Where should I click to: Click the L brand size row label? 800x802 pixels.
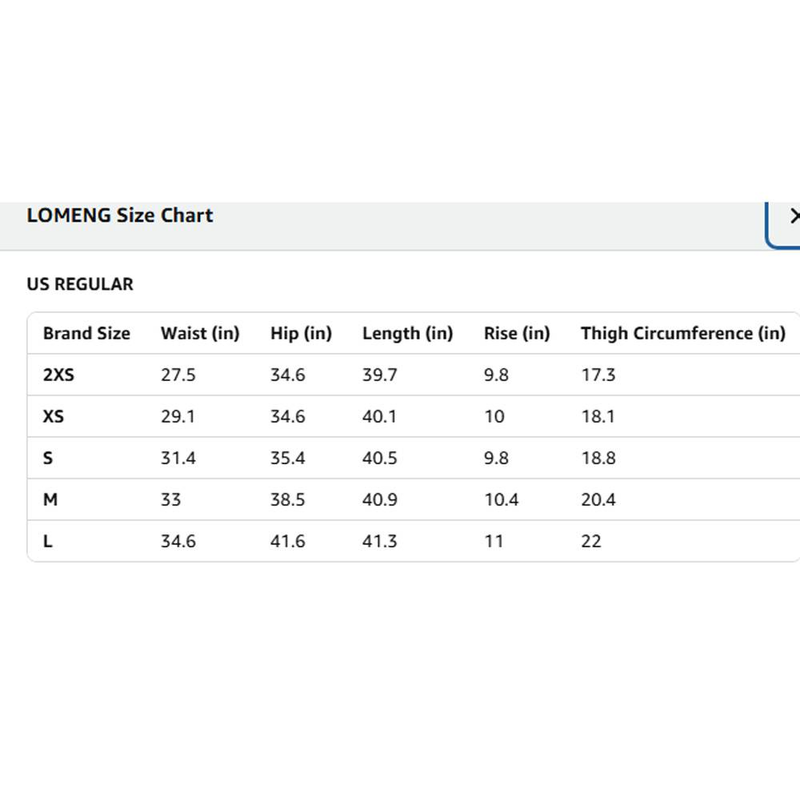pos(48,542)
